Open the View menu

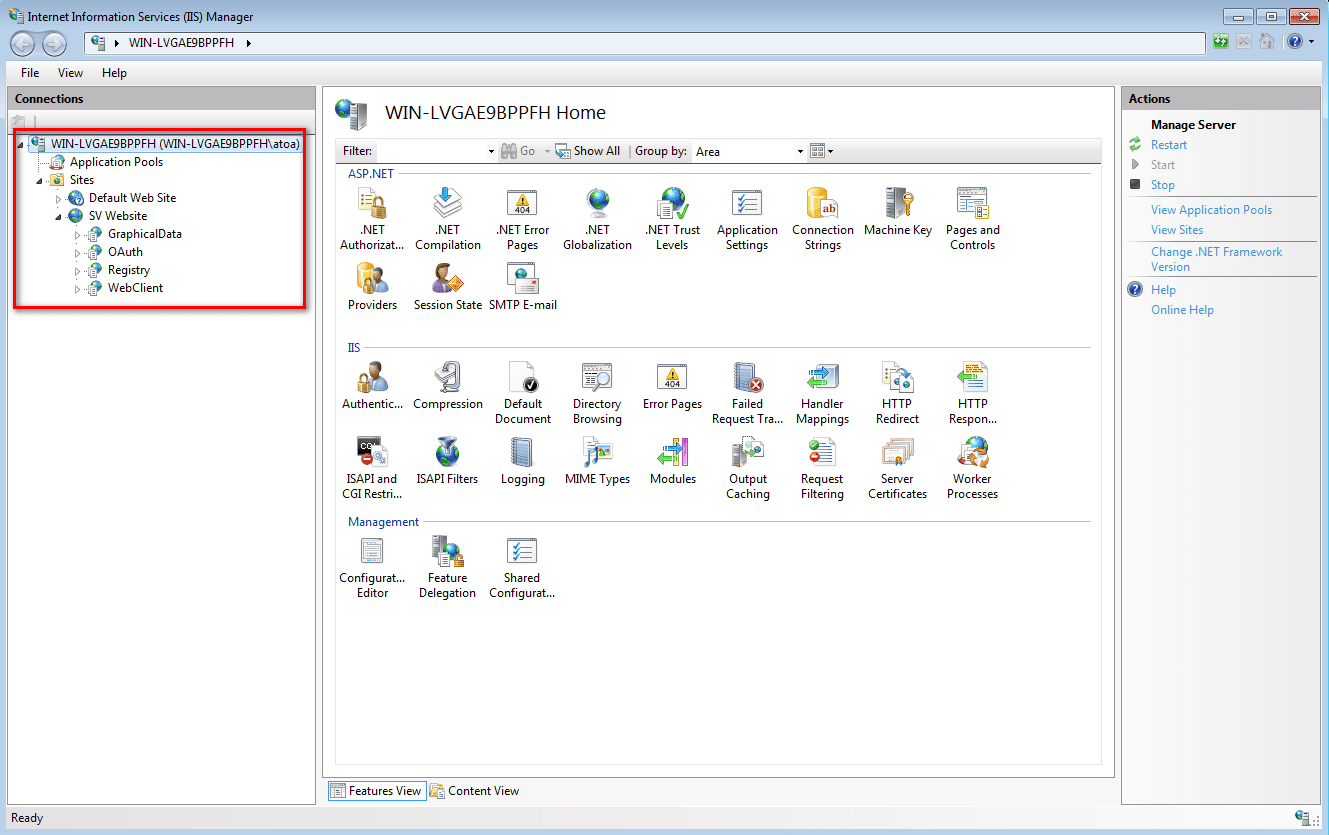click(70, 73)
